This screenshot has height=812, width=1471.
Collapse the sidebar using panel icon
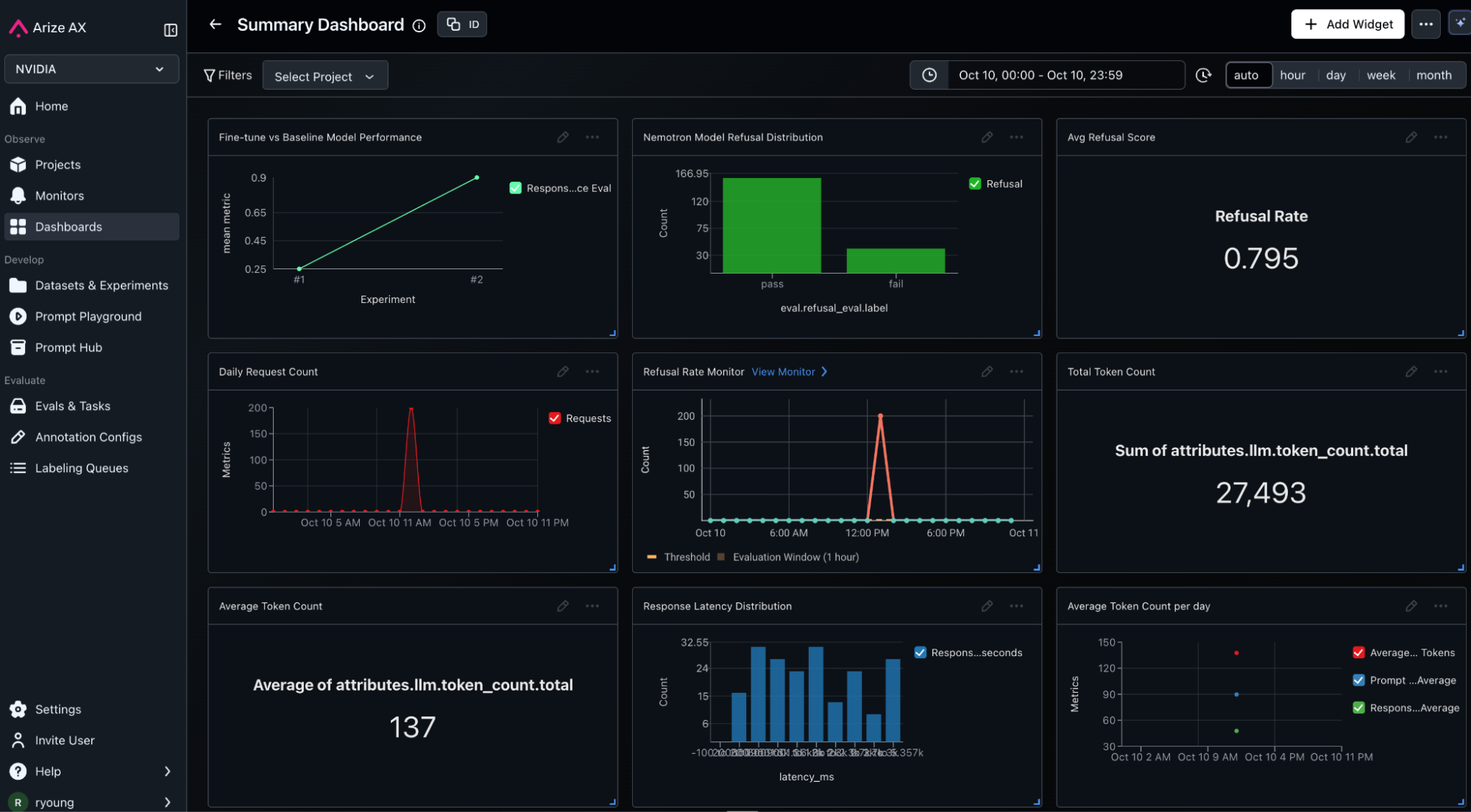170,29
